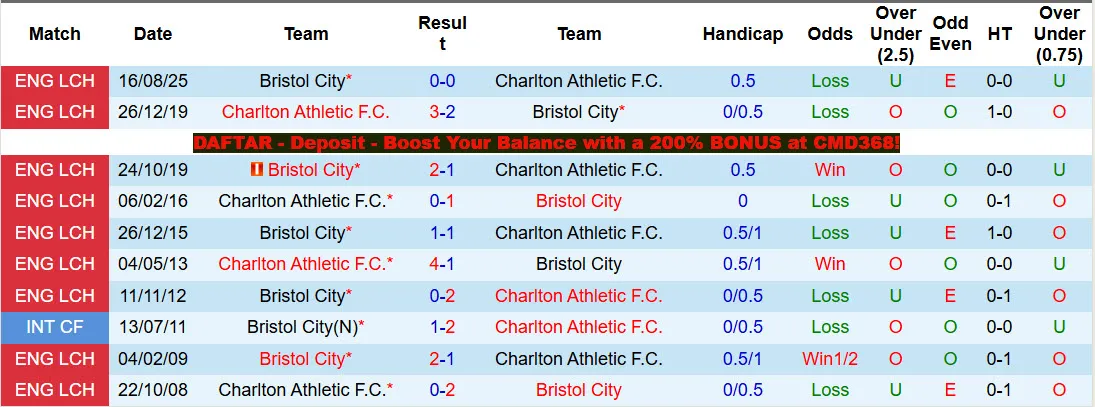Open the ENG LCH badge for 16/08/25
Image resolution: width=1095 pixels, height=407 pixels.
coord(55,81)
